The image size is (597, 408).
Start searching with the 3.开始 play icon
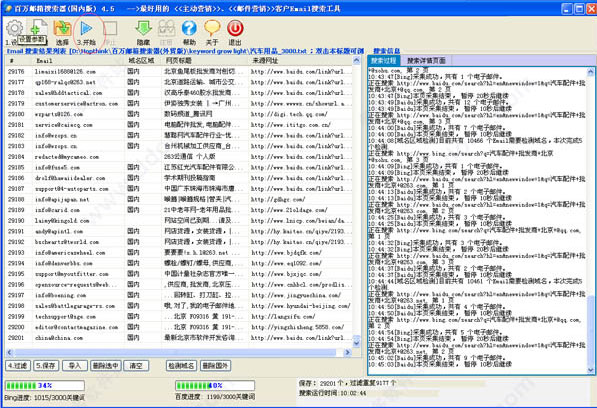pos(86,28)
